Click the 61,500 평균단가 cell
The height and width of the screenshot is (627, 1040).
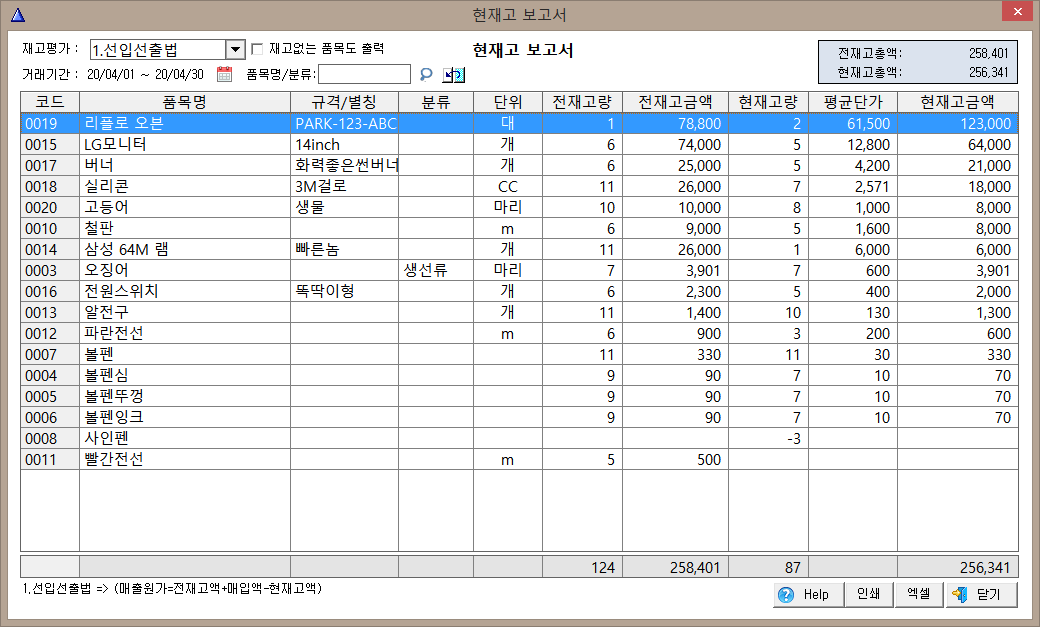pyautogui.click(x=853, y=123)
